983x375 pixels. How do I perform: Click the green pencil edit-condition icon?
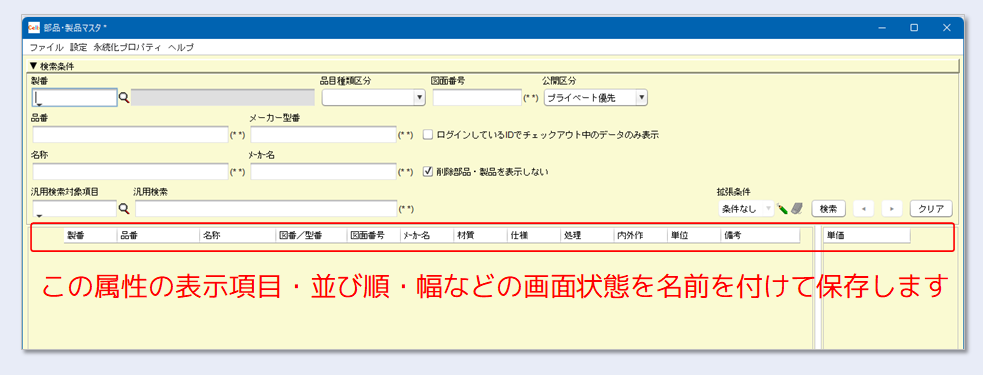[782, 208]
